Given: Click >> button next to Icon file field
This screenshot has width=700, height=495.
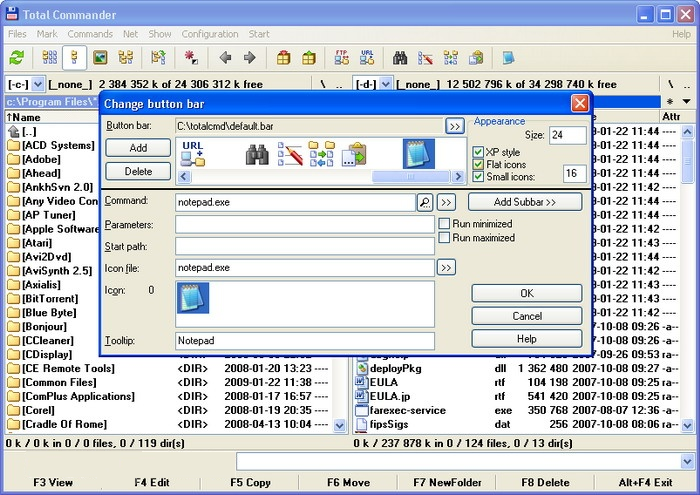Looking at the screenshot, I should click(446, 268).
